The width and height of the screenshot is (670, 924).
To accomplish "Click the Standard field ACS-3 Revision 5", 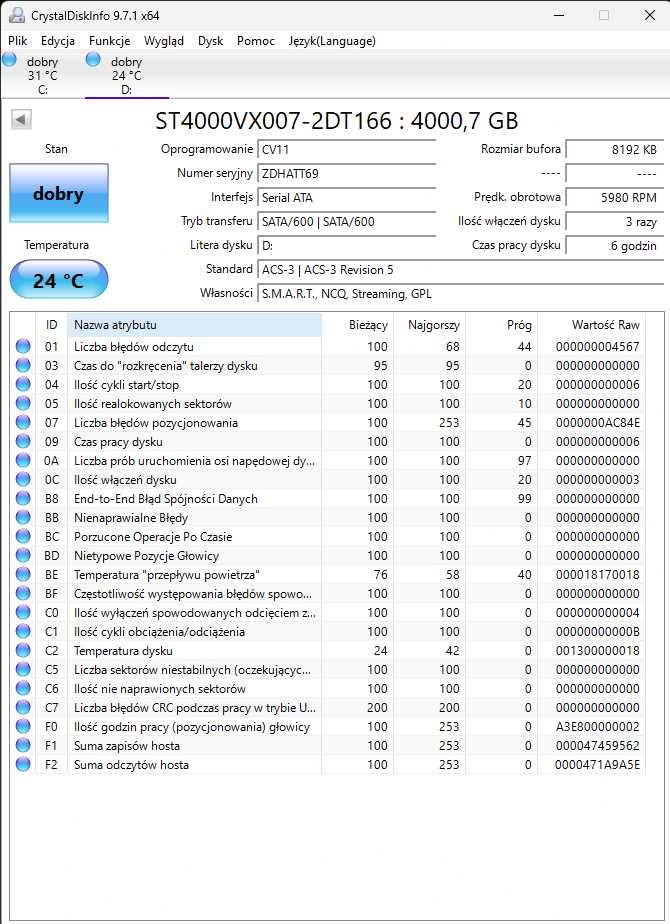I will pos(461,269).
